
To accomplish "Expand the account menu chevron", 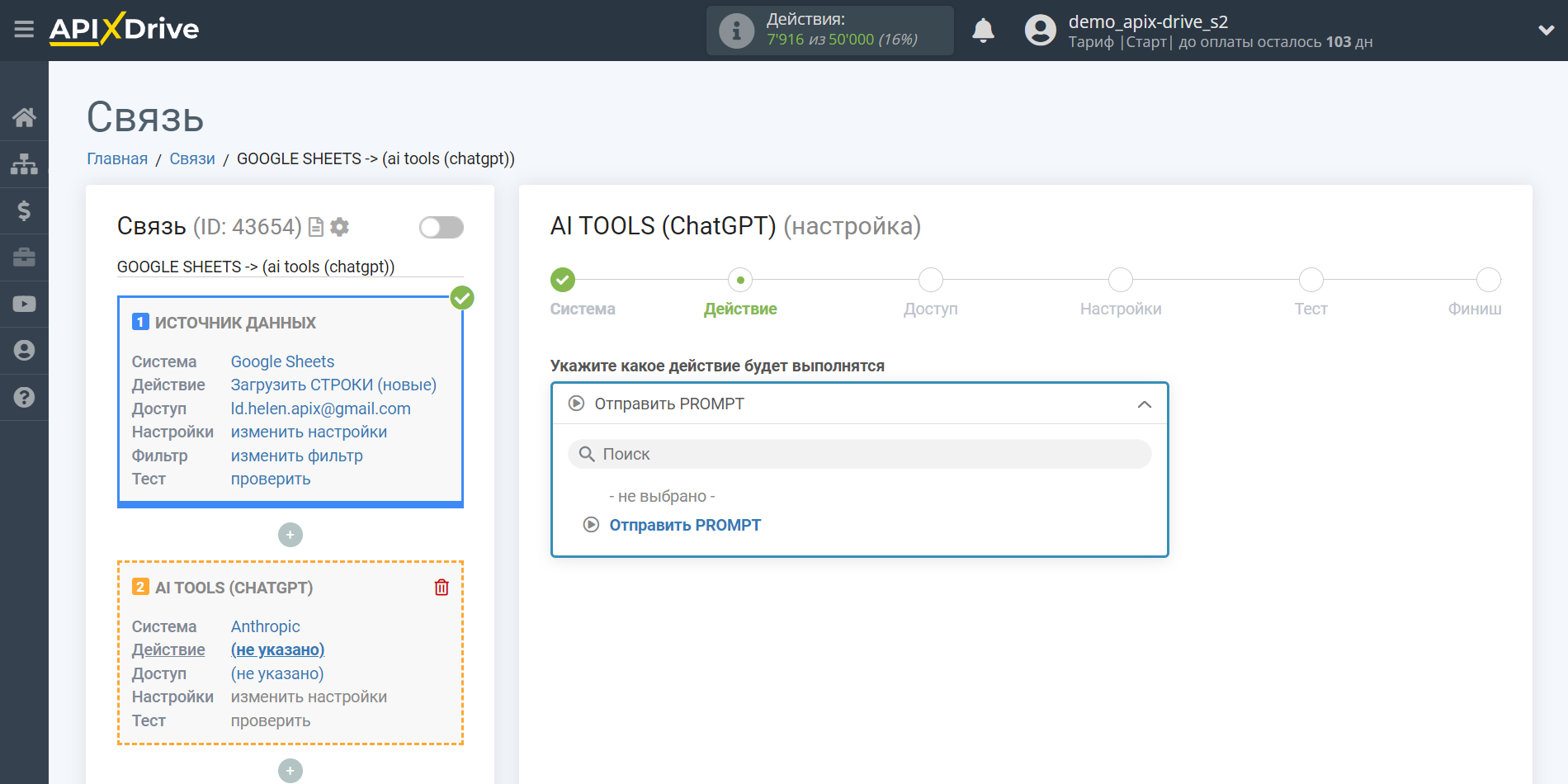I will [1546, 31].
